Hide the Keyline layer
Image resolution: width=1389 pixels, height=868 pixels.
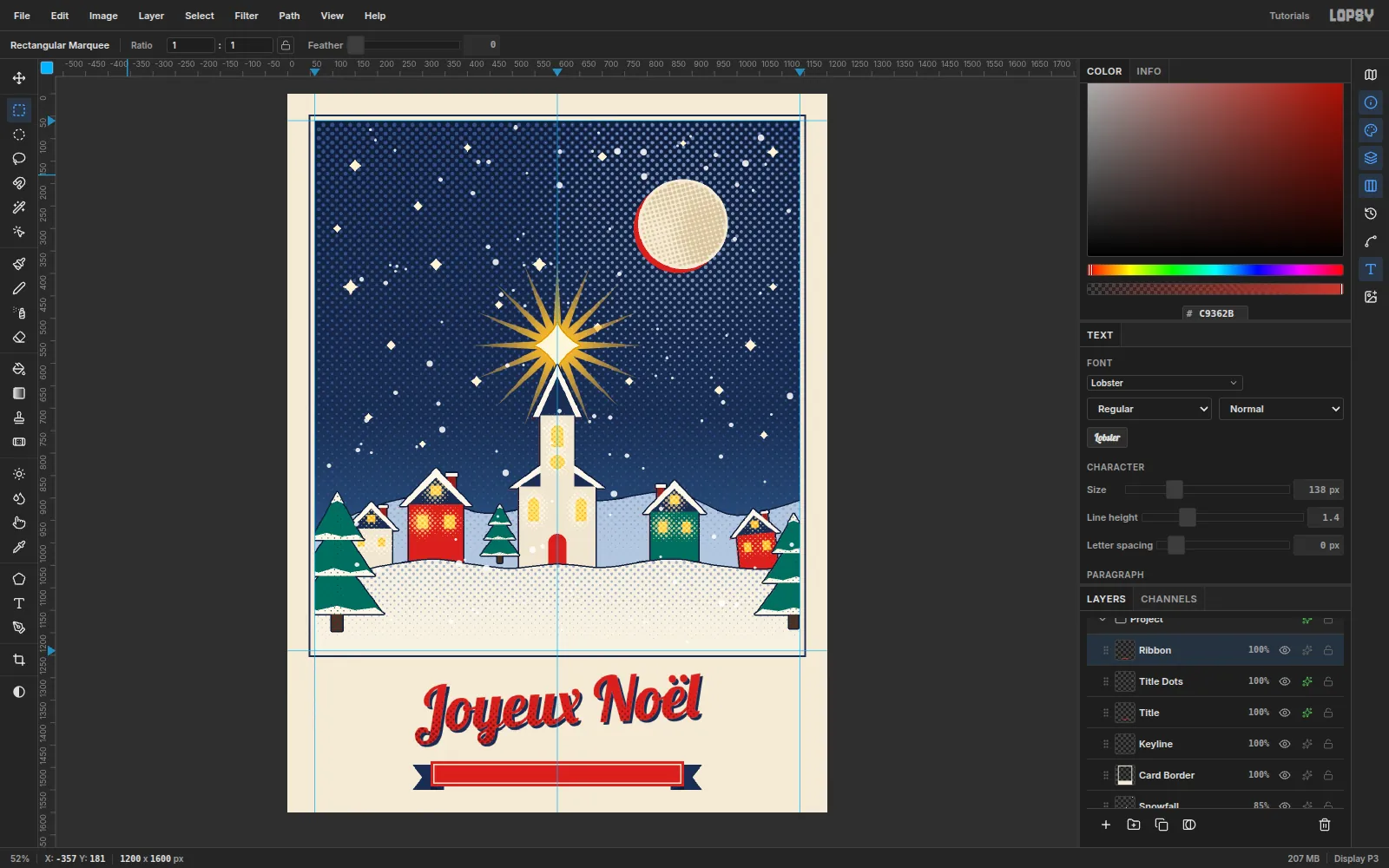1285,744
